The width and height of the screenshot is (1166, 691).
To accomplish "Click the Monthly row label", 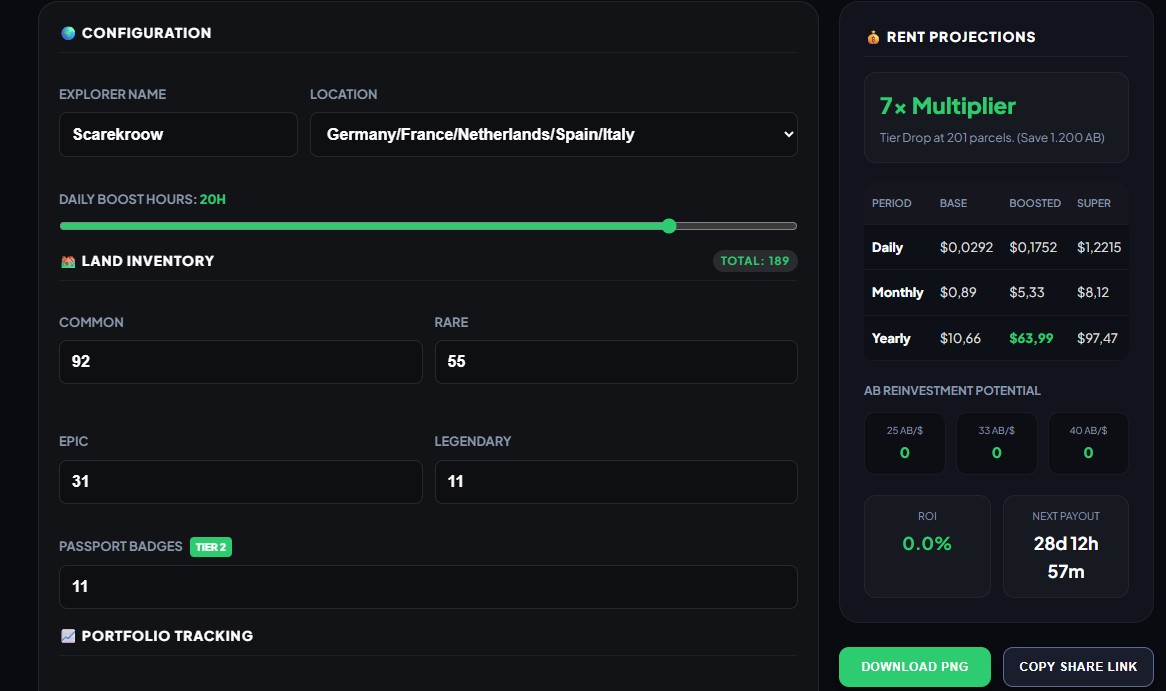I will pos(897,292).
